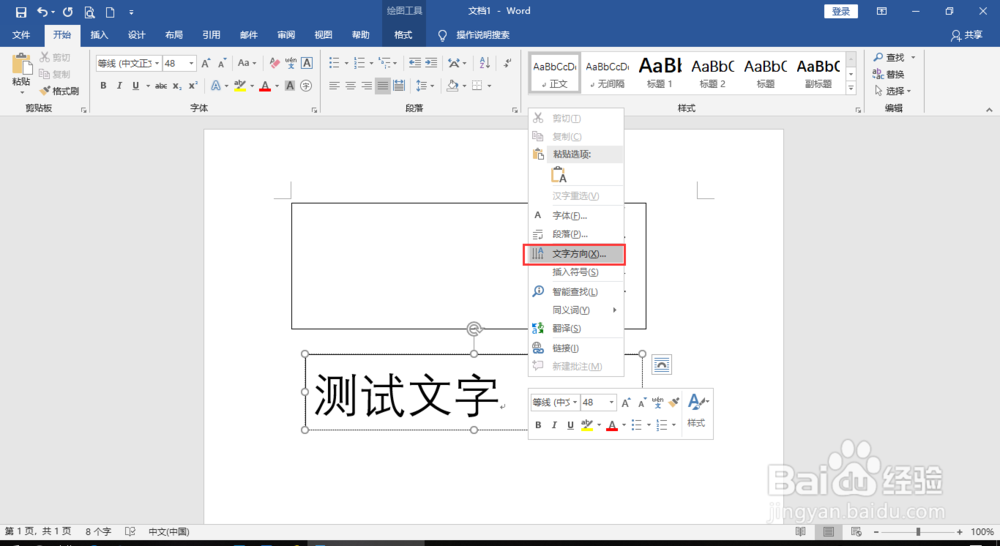Choose 翻译(S) from the context menu
This screenshot has width=1000, height=546.
click(x=576, y=328)
